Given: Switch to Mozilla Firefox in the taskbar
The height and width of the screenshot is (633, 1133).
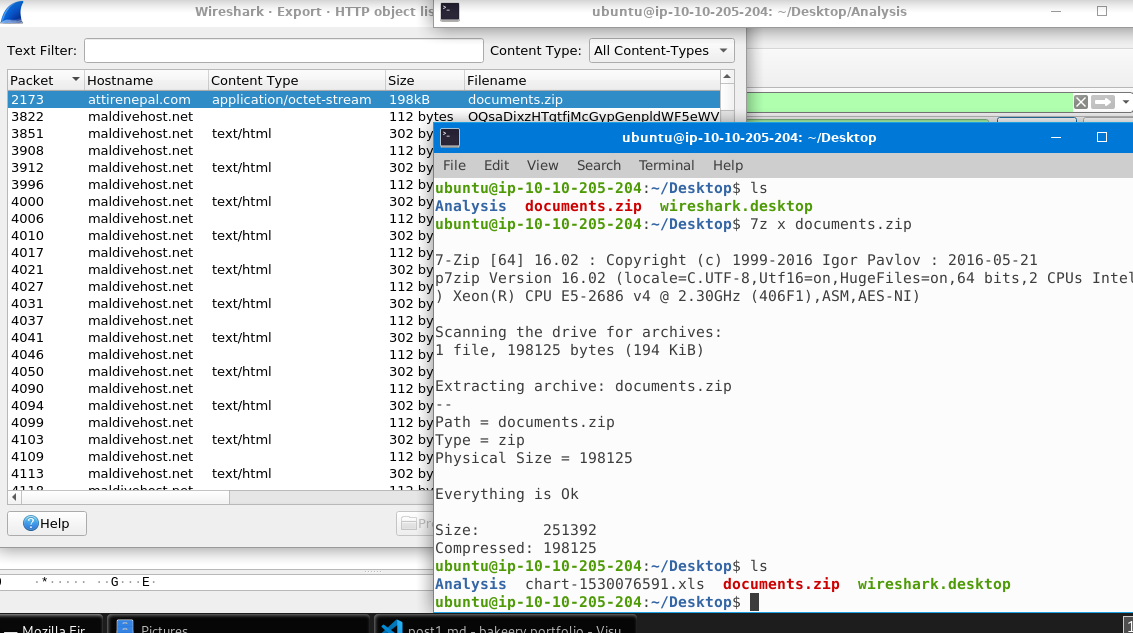Looking at the screenshot, I should [53, 624].
